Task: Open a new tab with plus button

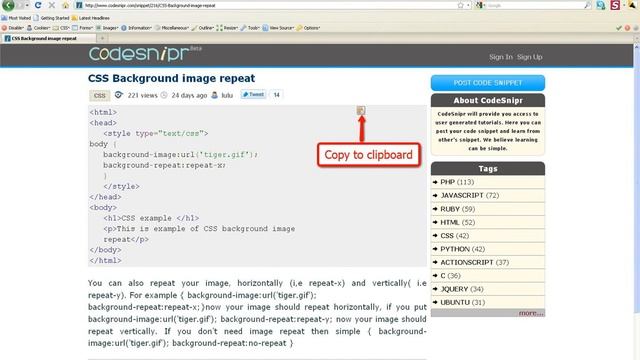Action: coord(102,38)
